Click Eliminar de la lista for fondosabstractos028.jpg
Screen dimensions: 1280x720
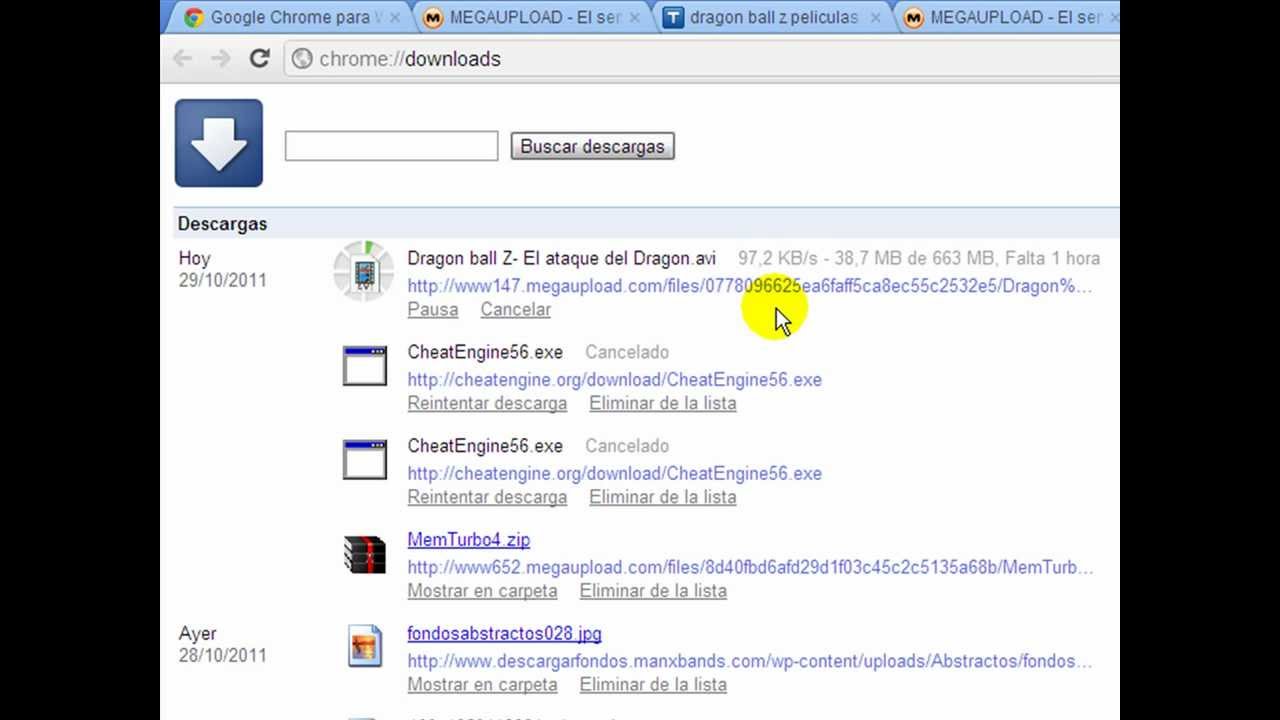pyautogui.click(x=653, y=685)
